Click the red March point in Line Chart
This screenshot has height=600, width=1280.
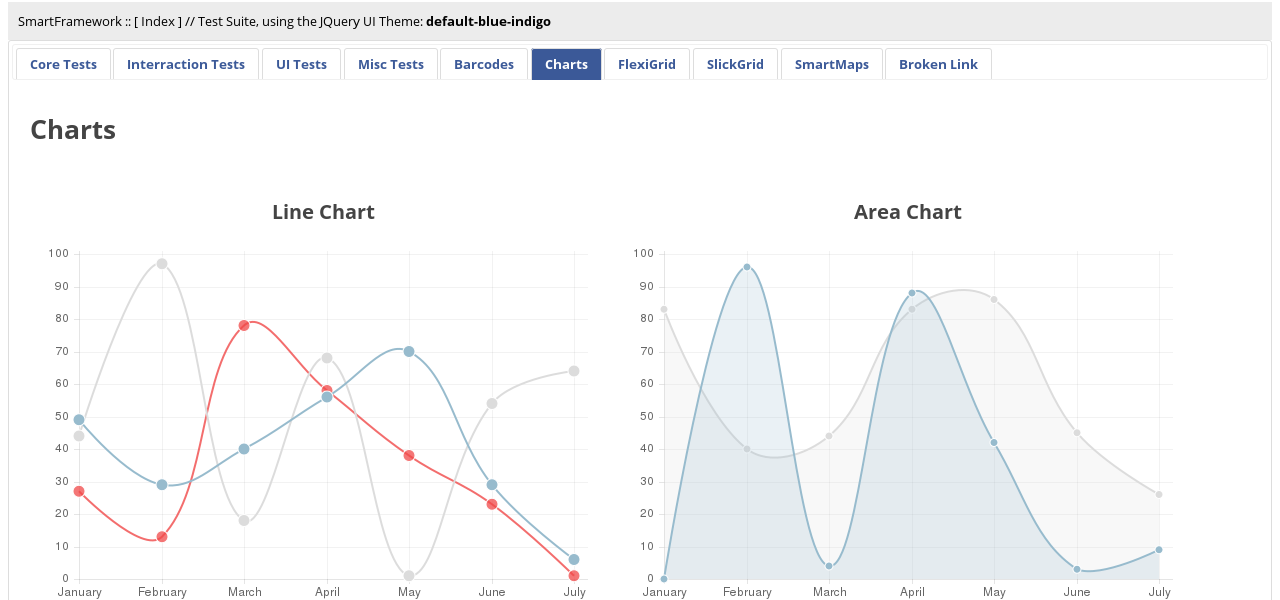(244, 325)
